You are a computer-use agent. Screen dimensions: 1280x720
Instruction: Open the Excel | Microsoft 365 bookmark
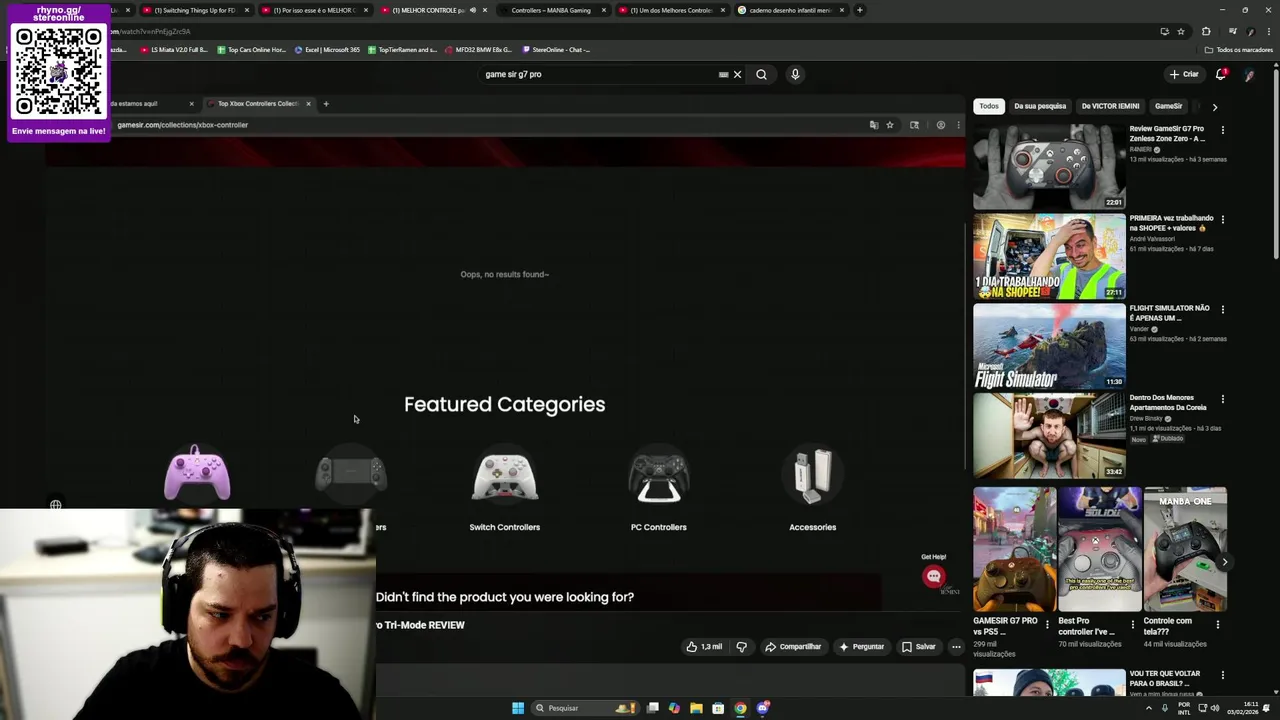[327, 49]
